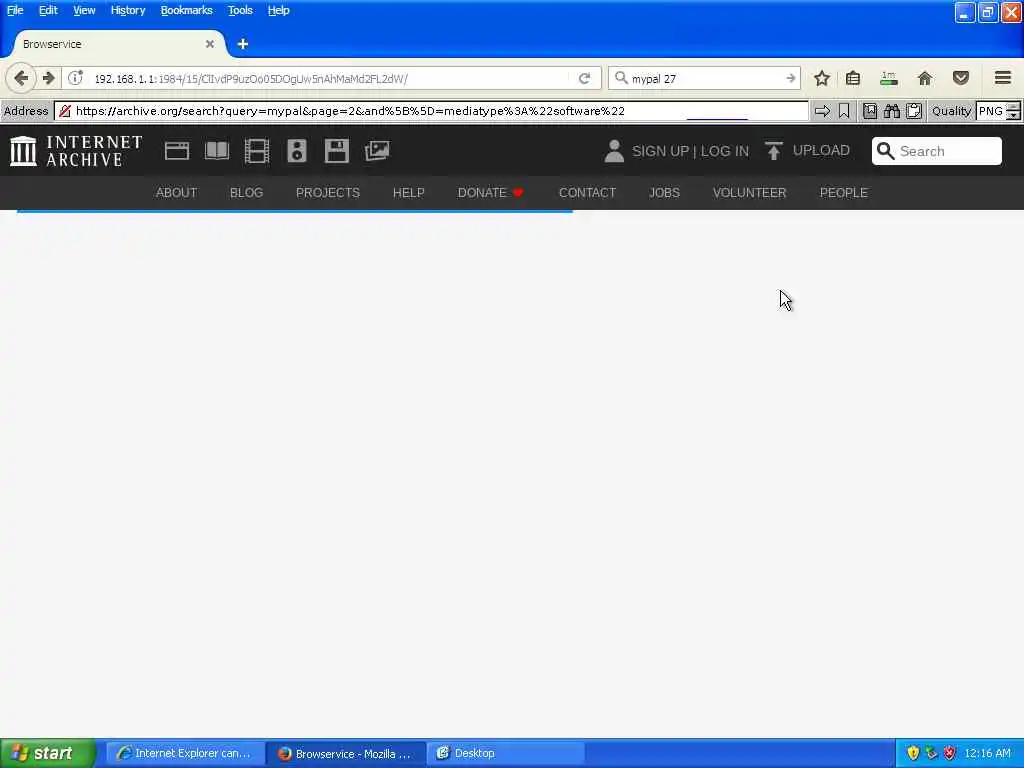Go to the Firefox home page icon
The width and height of the screenshot is (1024, 768).
(925, 78)
